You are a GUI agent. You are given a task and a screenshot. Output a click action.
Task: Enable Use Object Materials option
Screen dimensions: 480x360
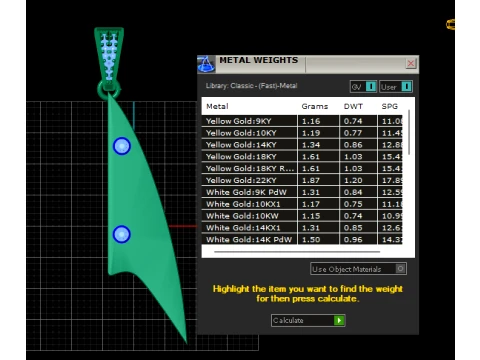point(358,269)
